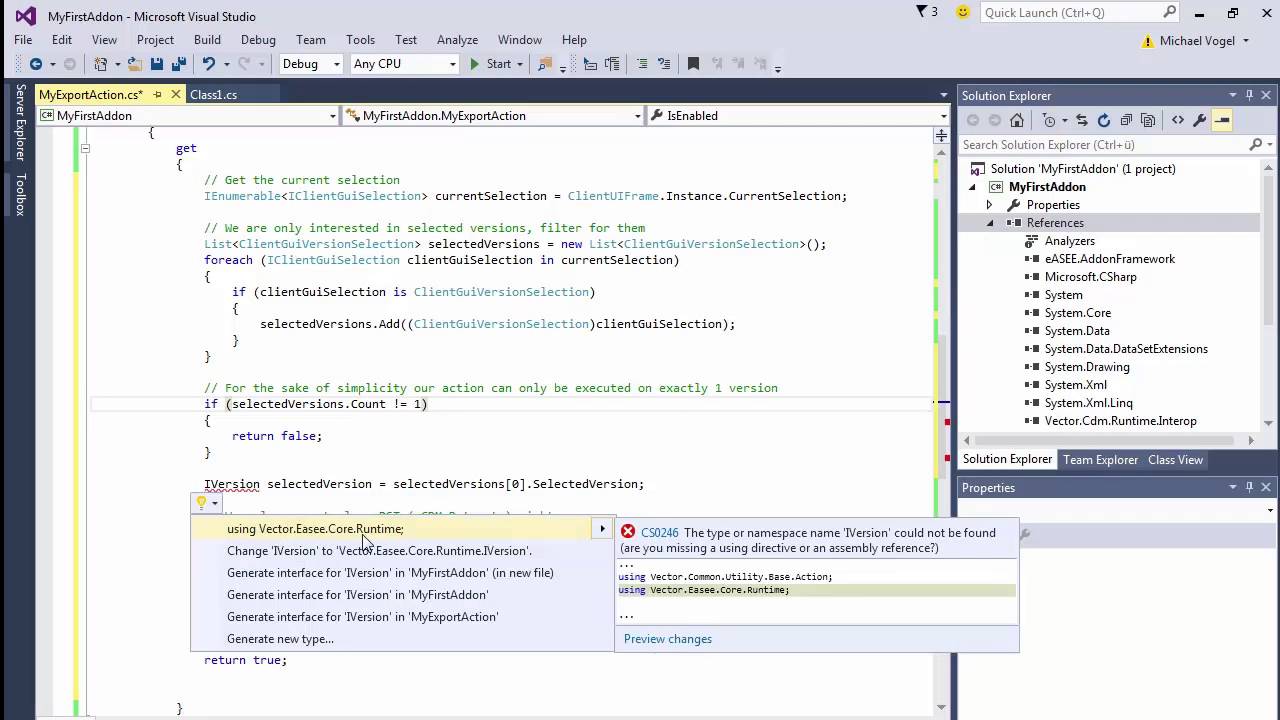Click the Home icon in Solution Explorer
This screenshot has width=1280, height=720.
tap(1017, 120)
